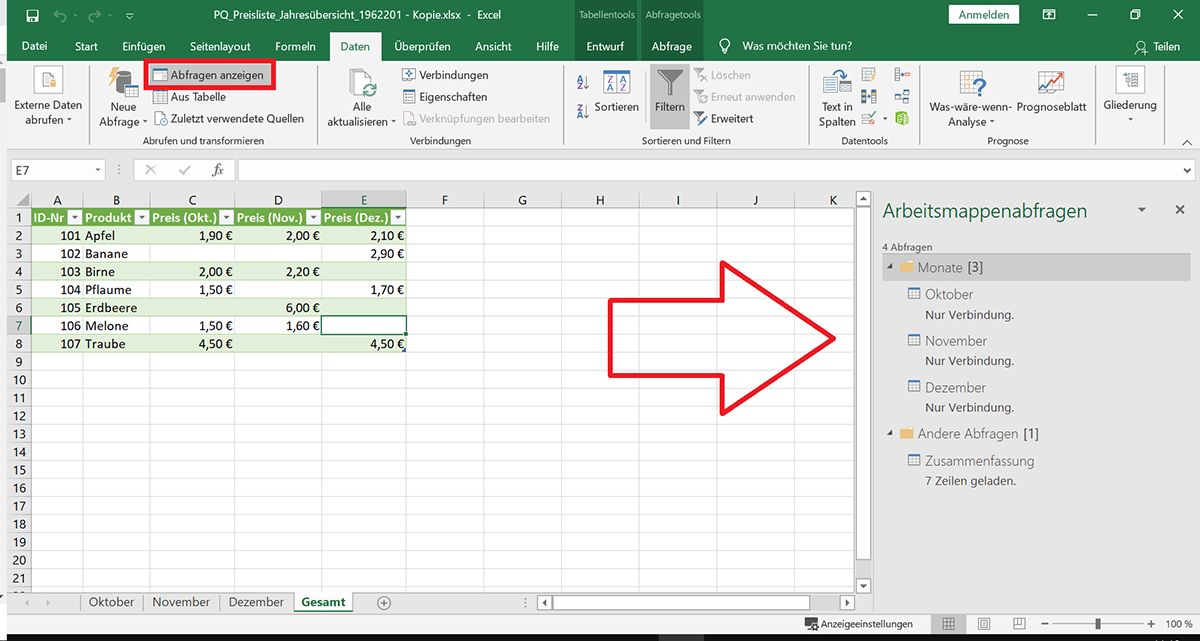Open filter dropdown for Preis (Dez.)
This screenshot has width=1200, height=641.
pyautogui.click(x=398, y=217)
